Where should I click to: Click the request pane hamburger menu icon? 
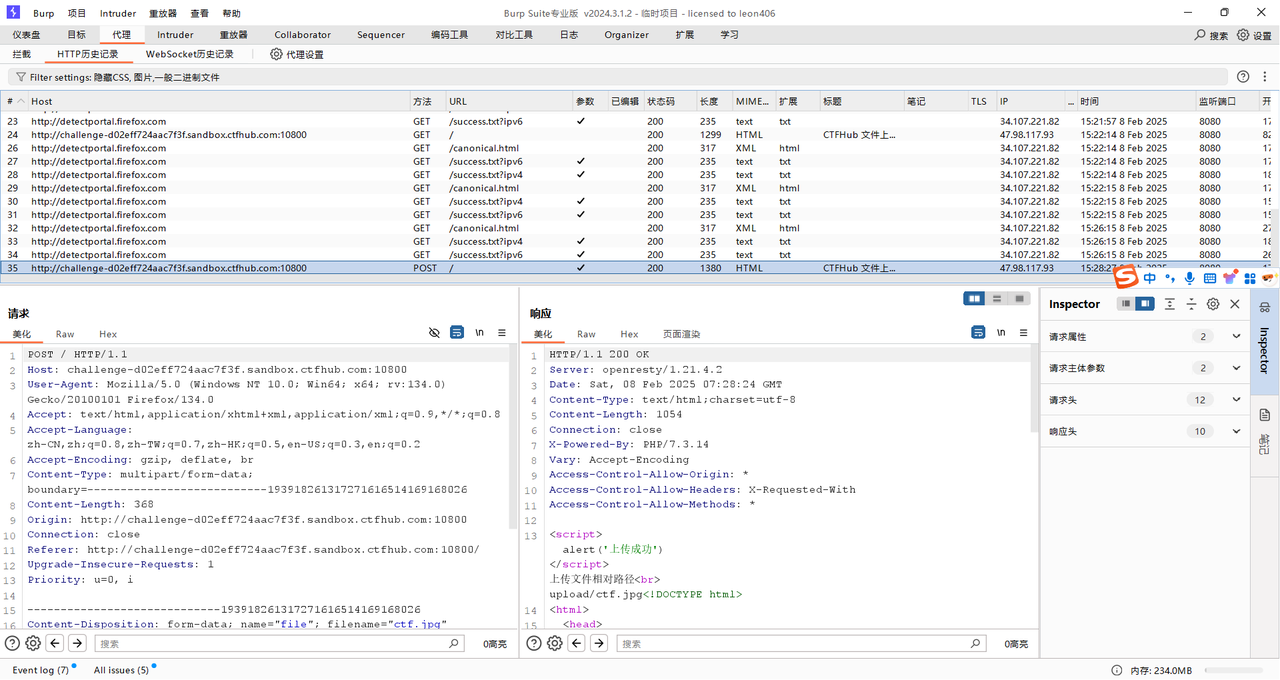pyautogui.click(x=501, y=332)
